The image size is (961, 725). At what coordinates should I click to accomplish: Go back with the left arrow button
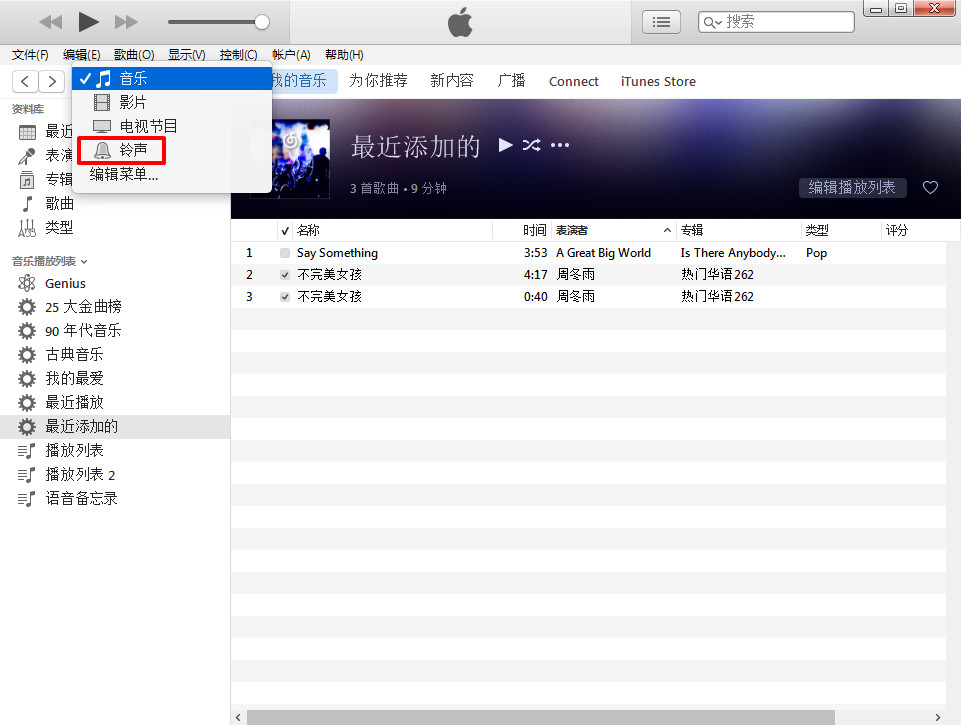(x=25, y=81)
